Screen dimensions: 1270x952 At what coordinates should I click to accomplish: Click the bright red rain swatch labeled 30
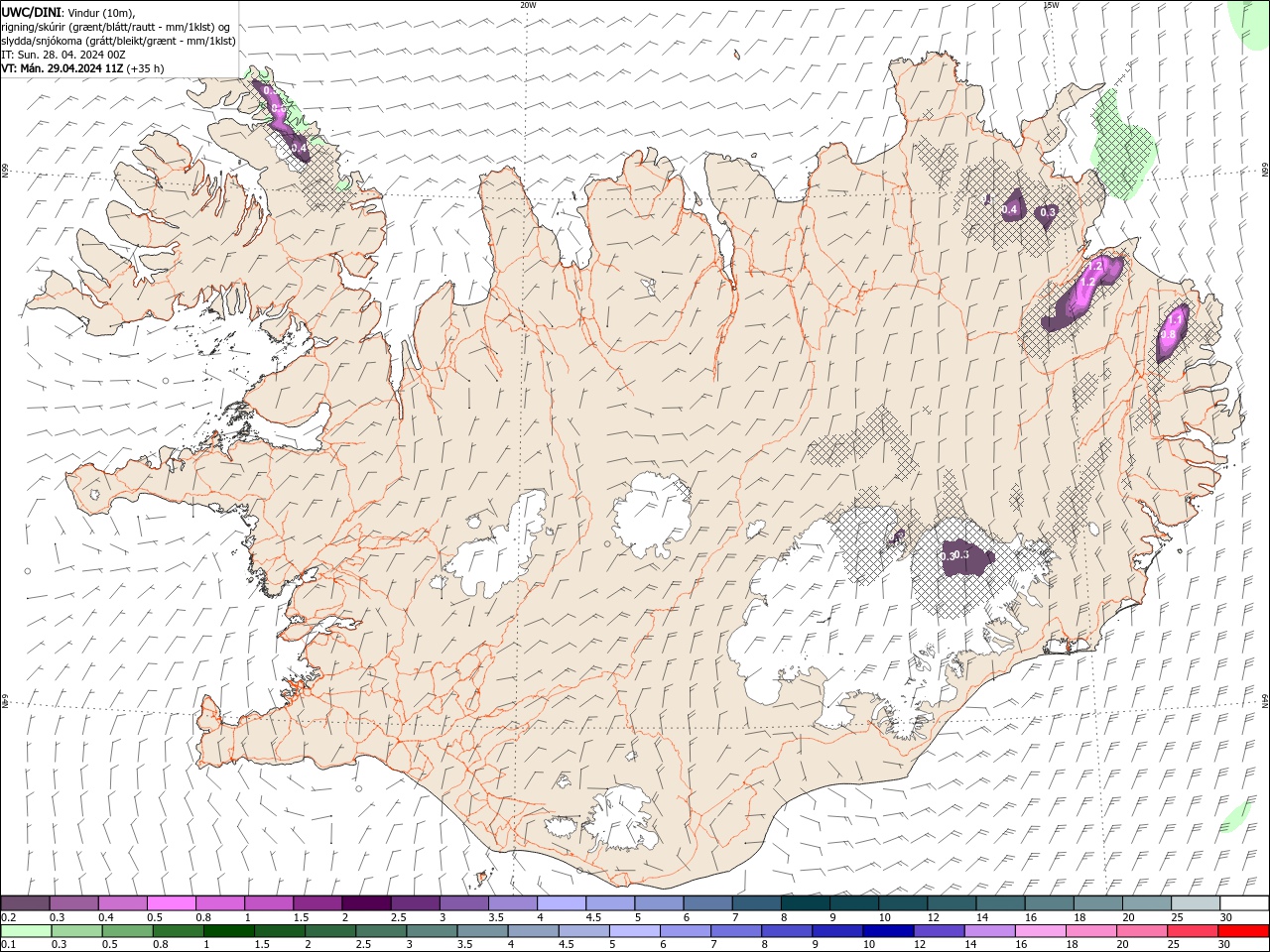1243,931
